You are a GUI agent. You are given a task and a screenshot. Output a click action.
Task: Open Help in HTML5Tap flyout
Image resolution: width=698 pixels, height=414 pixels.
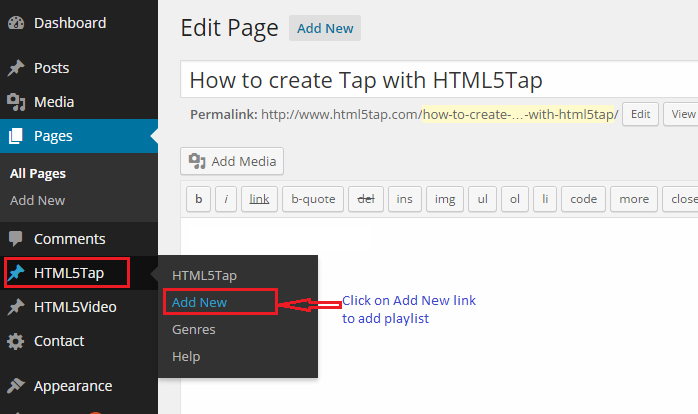tap(186, 357)
